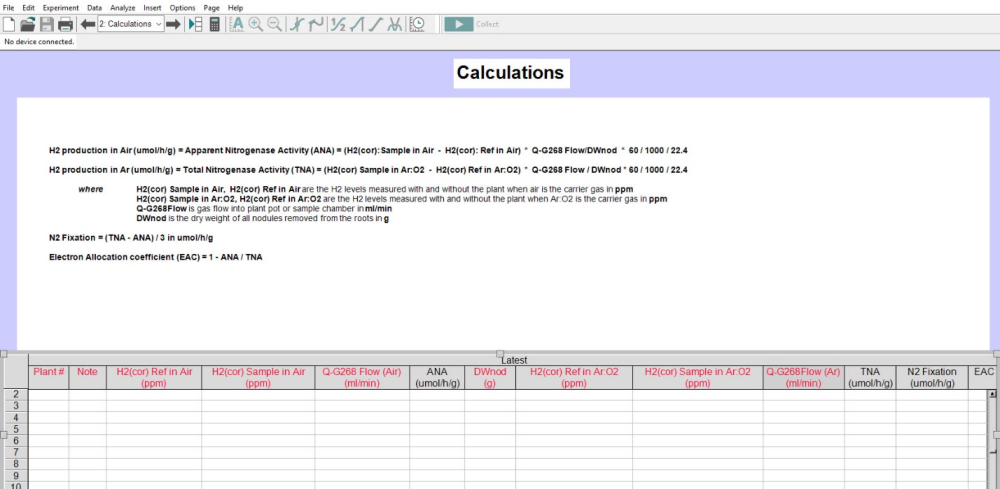
Task: Go to the previous page with left arrow
Action: [x=88, y=24]
